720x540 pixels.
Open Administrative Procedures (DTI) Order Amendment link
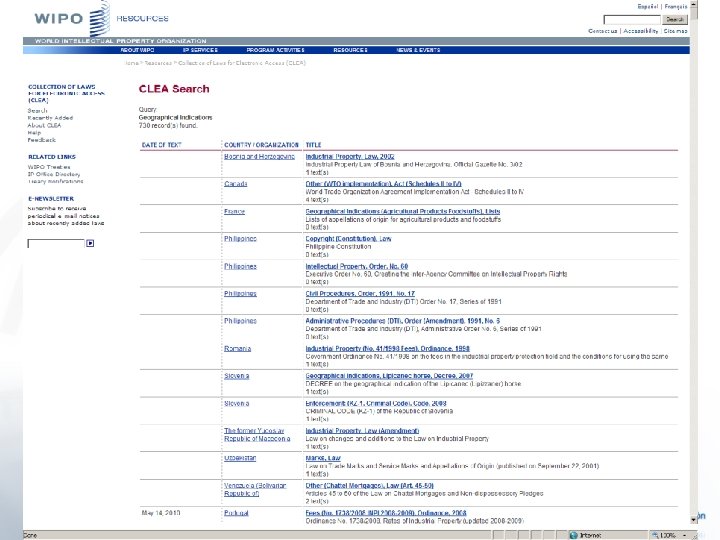coord(403,321)
